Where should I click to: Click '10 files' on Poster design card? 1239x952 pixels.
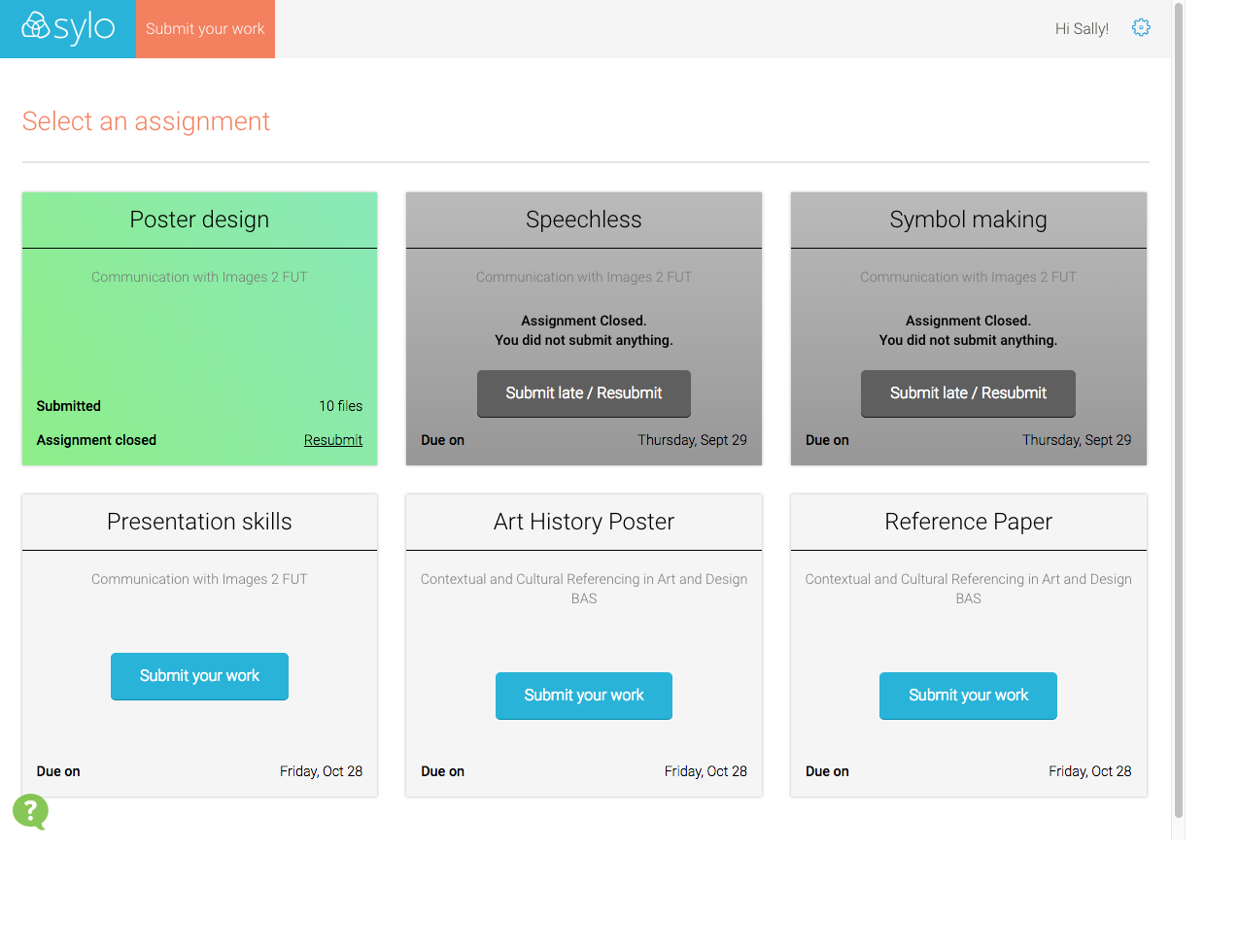point(341,406)
